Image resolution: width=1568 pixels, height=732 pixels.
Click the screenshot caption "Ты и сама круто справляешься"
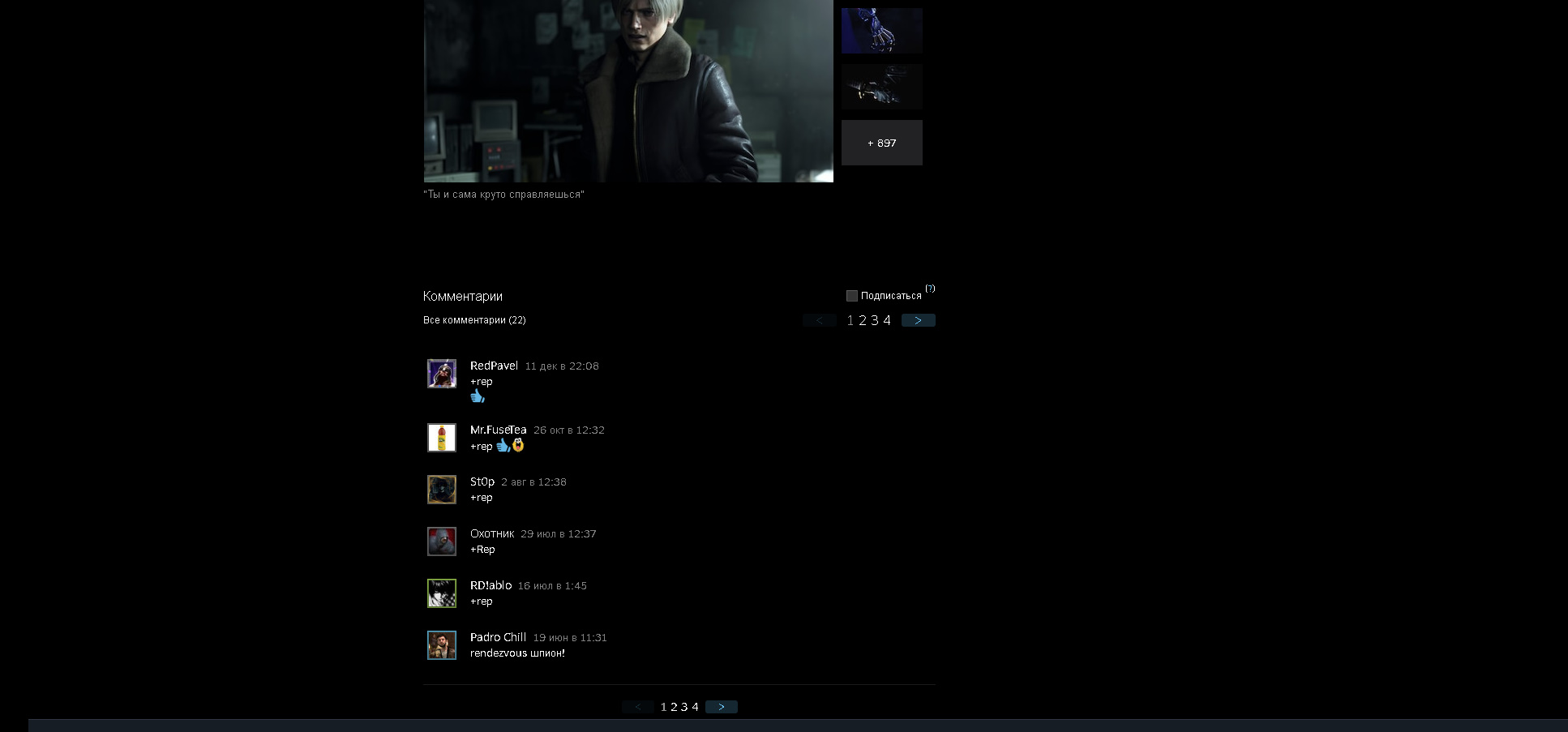tap(503, 195)
